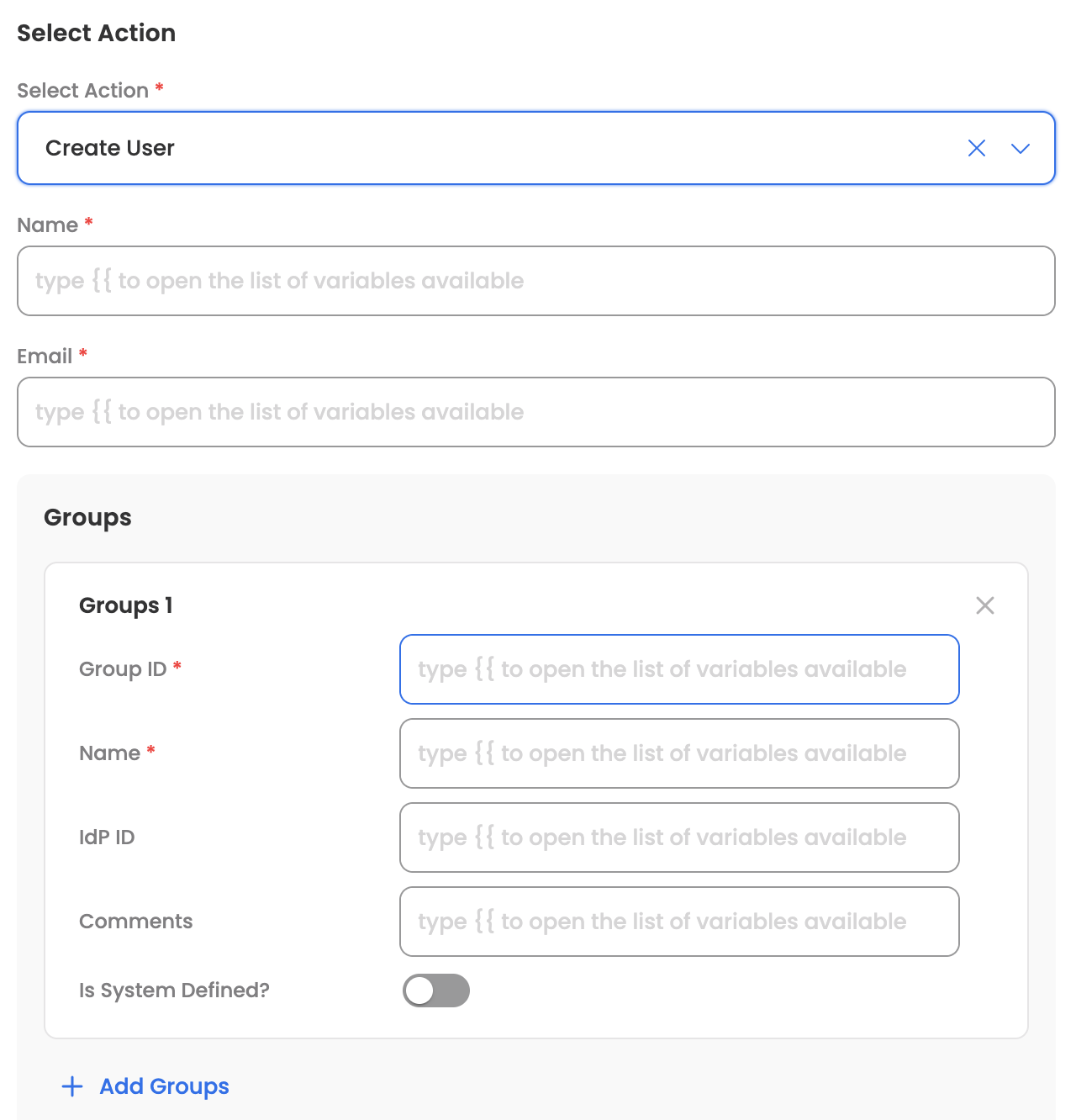Remove the Groups 1 entry

(x=985, y=605)
